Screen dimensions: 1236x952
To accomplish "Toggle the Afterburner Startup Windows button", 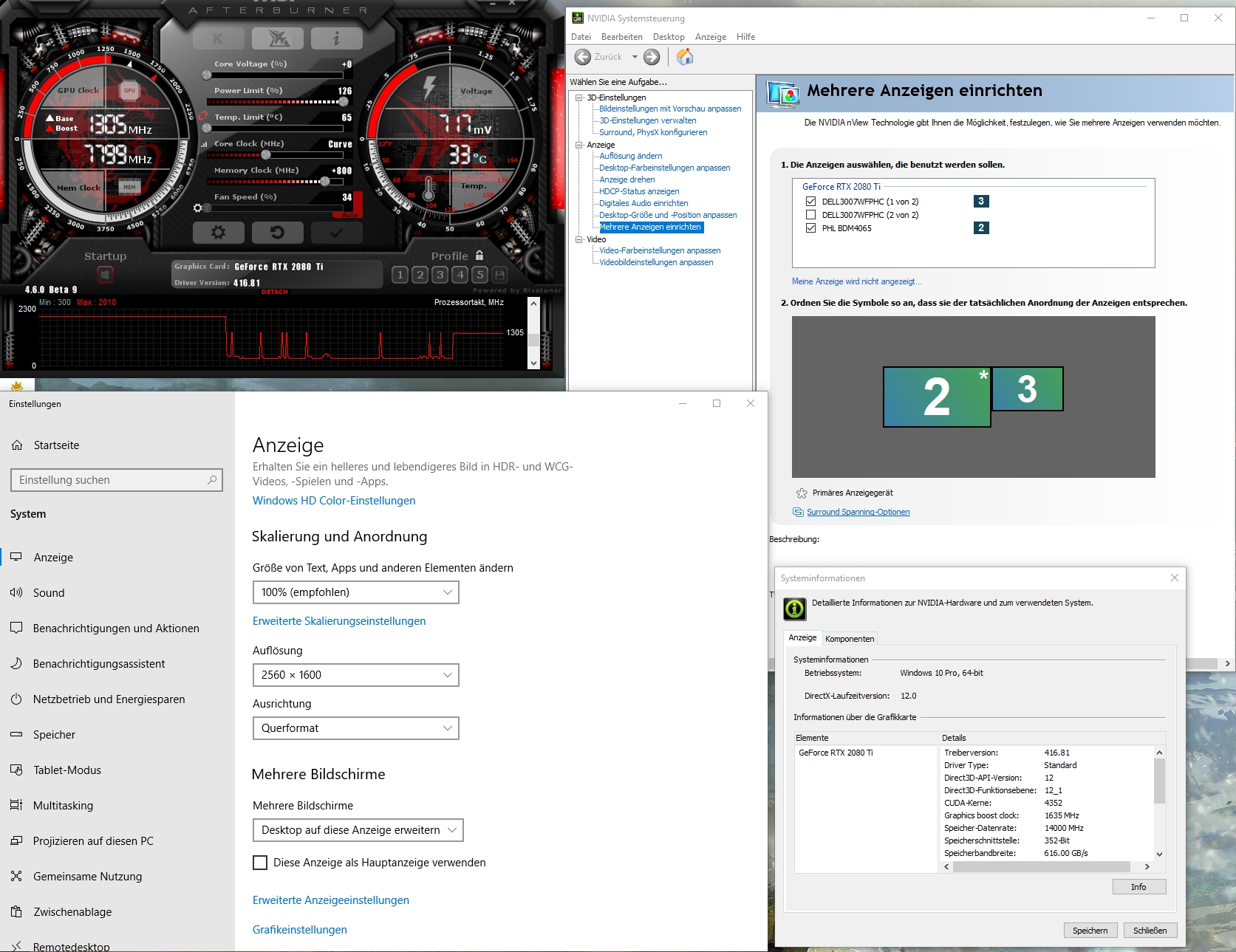I will 105,275.
